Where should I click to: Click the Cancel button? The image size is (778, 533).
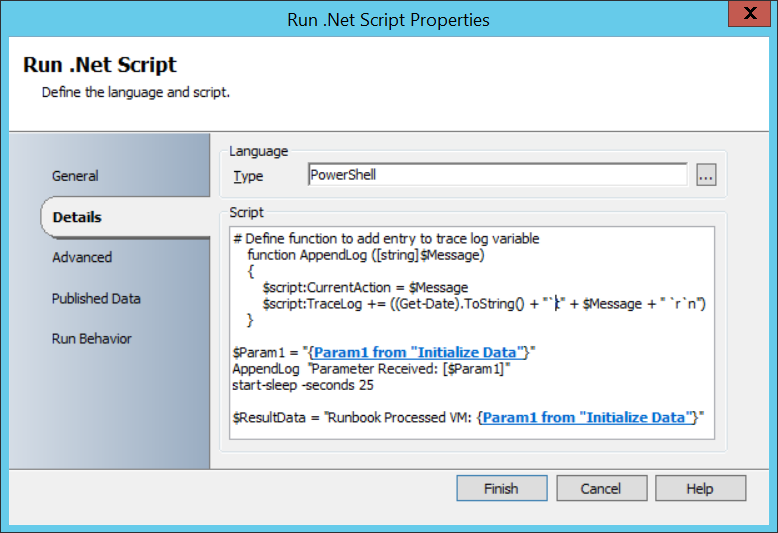(x=601, y=488)
